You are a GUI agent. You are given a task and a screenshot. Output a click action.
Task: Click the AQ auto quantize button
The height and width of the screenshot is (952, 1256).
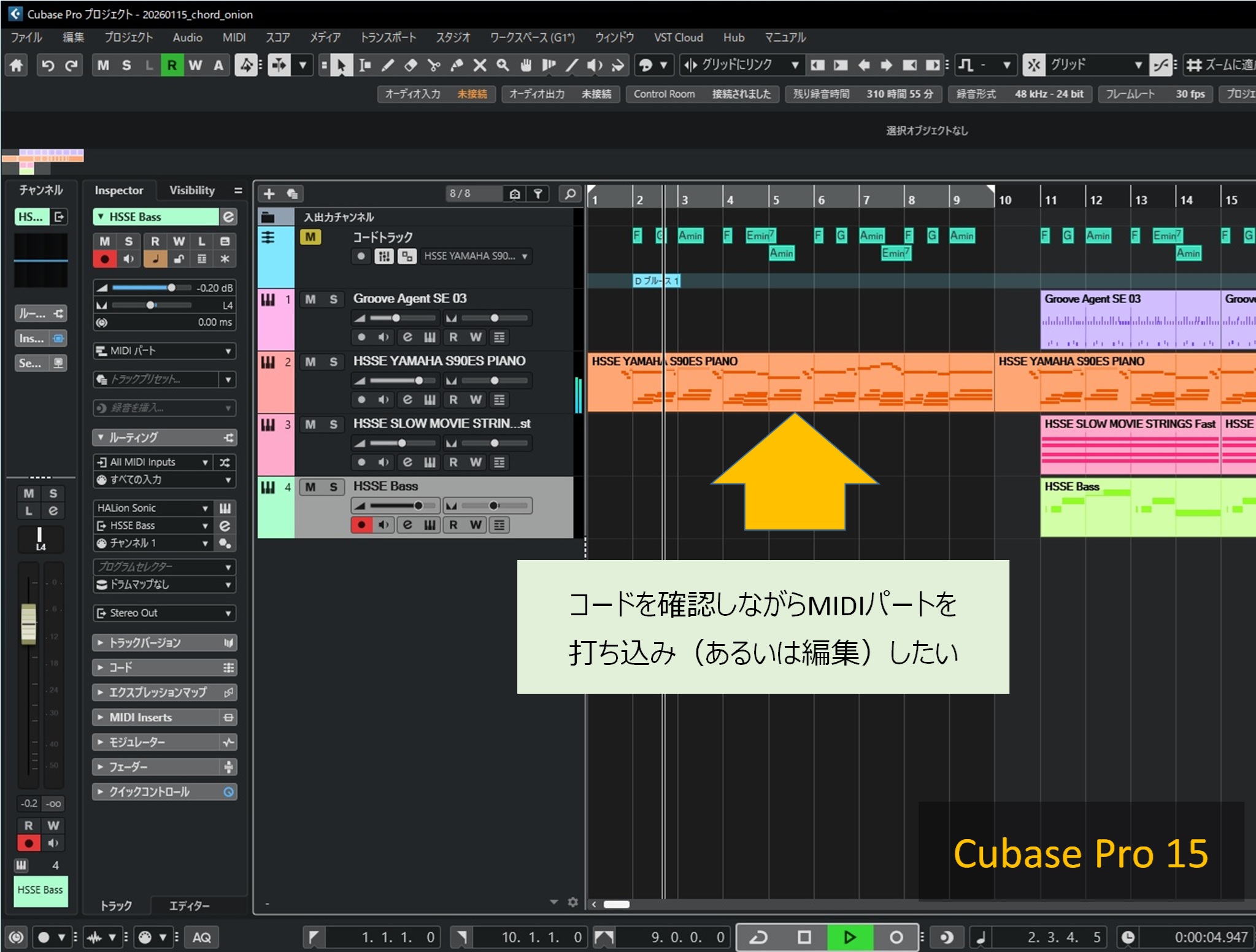tap(202, 937)
